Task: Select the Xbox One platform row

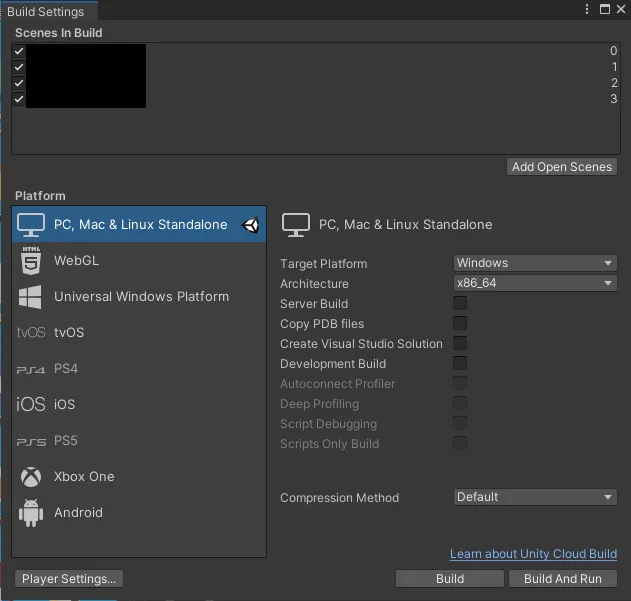Action: tap(139, 477)
